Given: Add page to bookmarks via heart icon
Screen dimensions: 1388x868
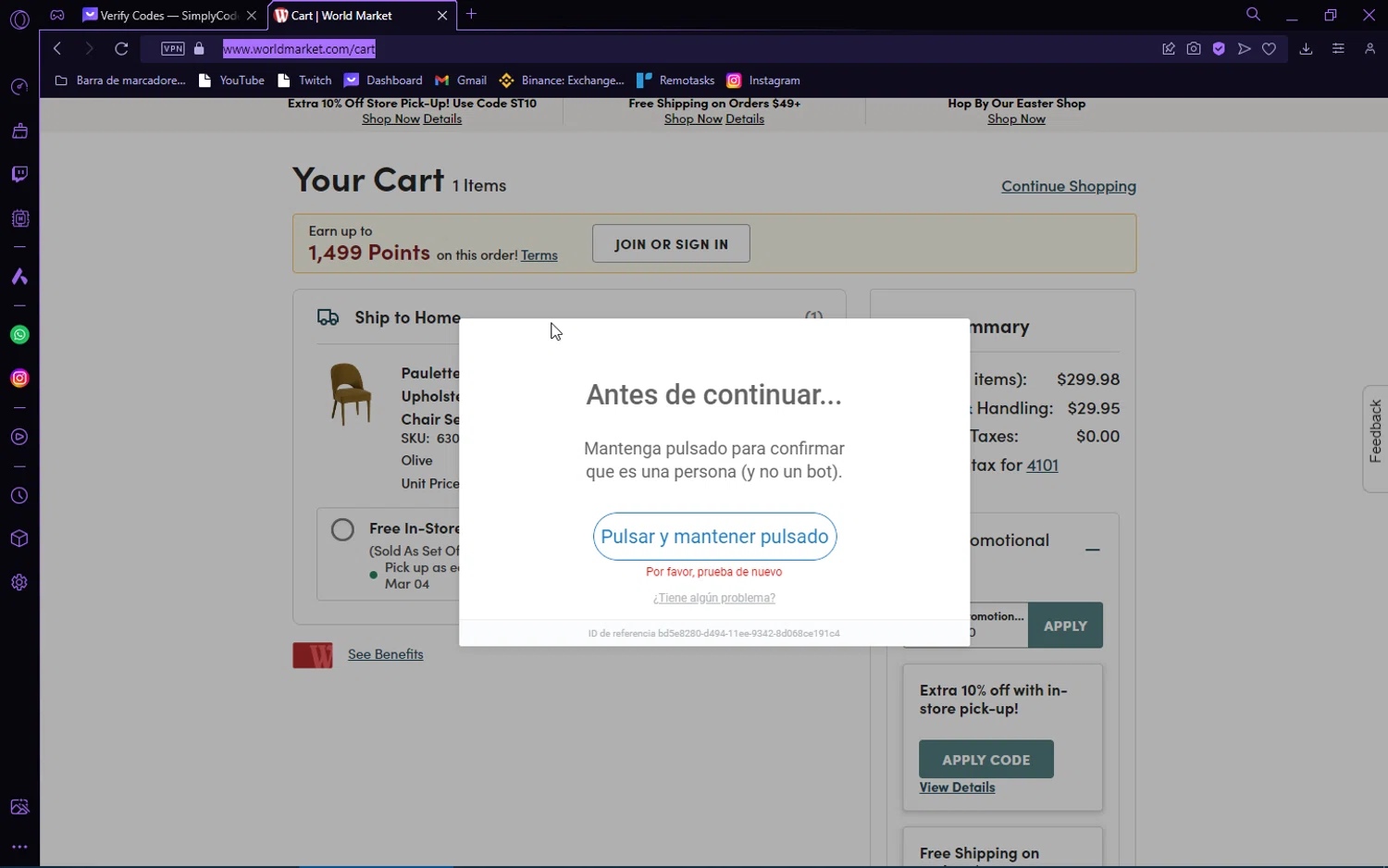Looking at the screenshot, I should click(1270, 48).
